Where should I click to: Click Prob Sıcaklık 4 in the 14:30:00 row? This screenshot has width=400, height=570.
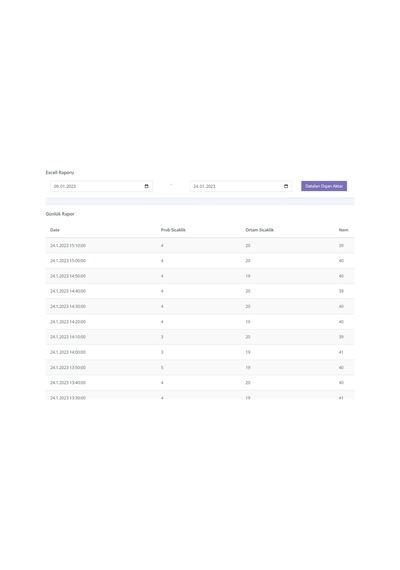(162, 306)
